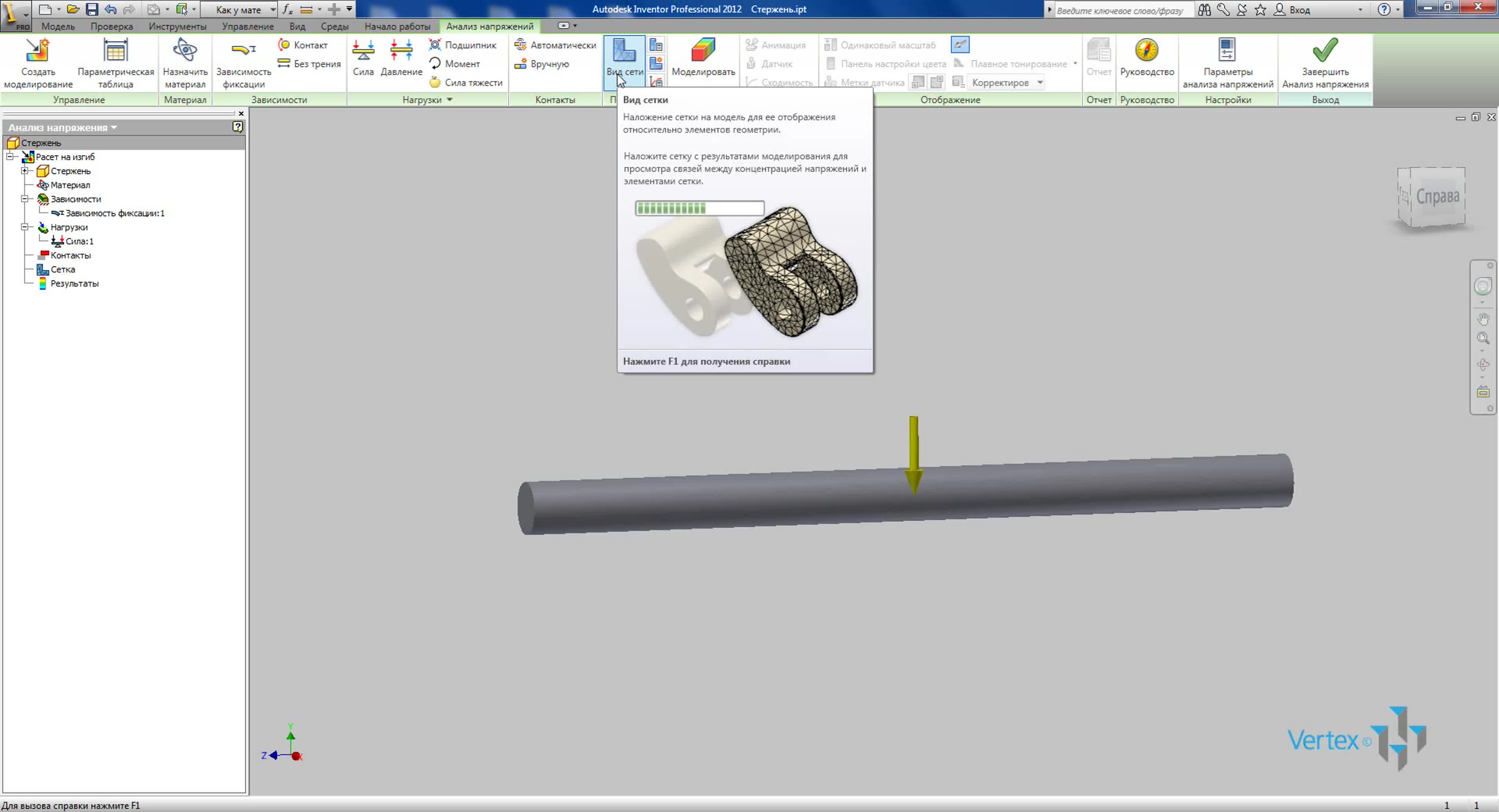
Task: Open help question-mark button in title bar
Action: [1383, 9]
